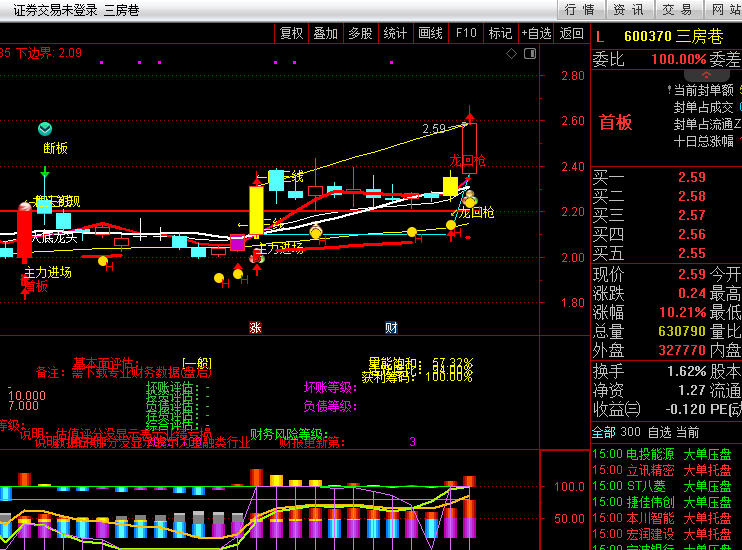Select the 多股 multi-stock view
The width and height of the screenshot is (742, 550).
click(360, 33)
